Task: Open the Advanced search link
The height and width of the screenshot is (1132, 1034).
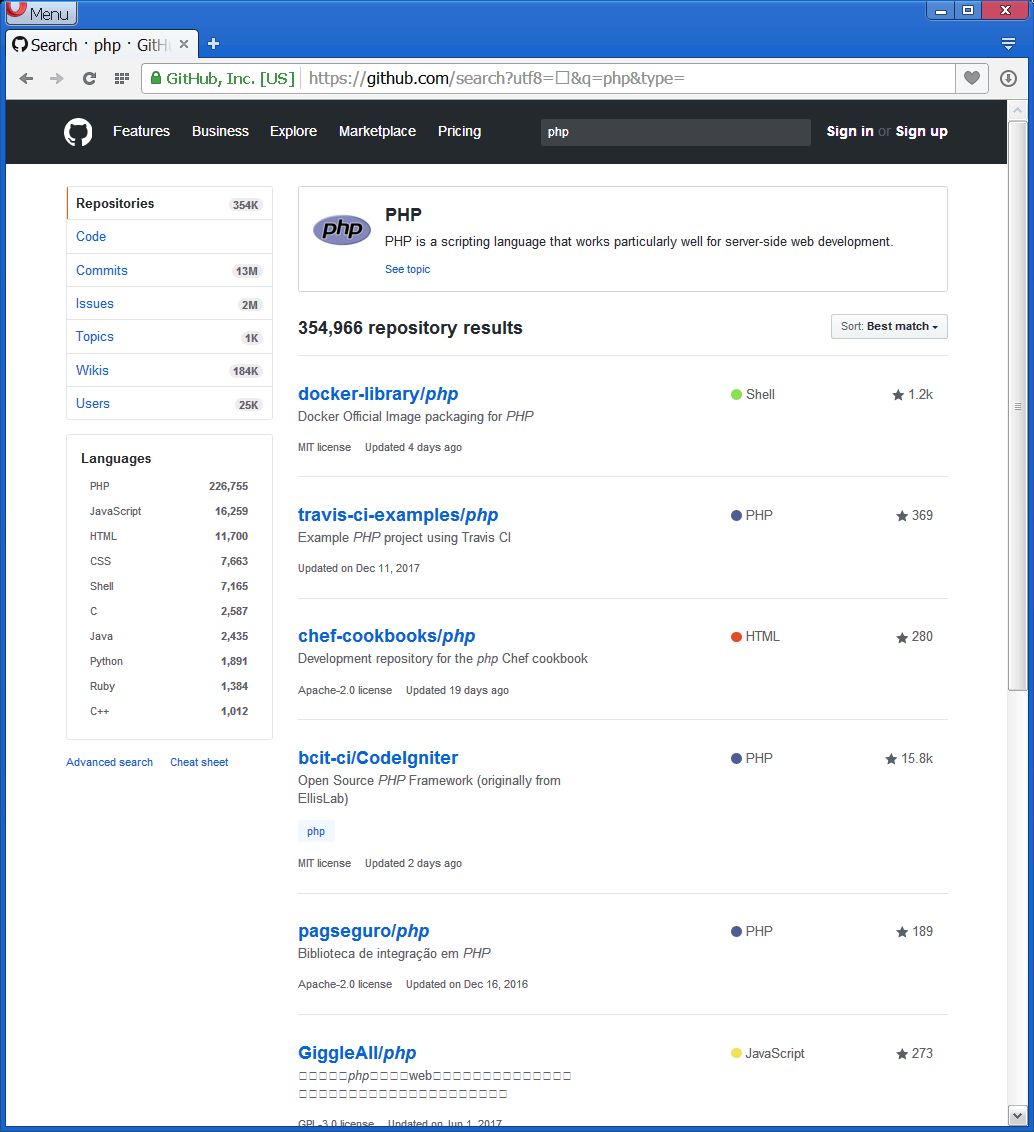Action: click(x=109, y=762)
